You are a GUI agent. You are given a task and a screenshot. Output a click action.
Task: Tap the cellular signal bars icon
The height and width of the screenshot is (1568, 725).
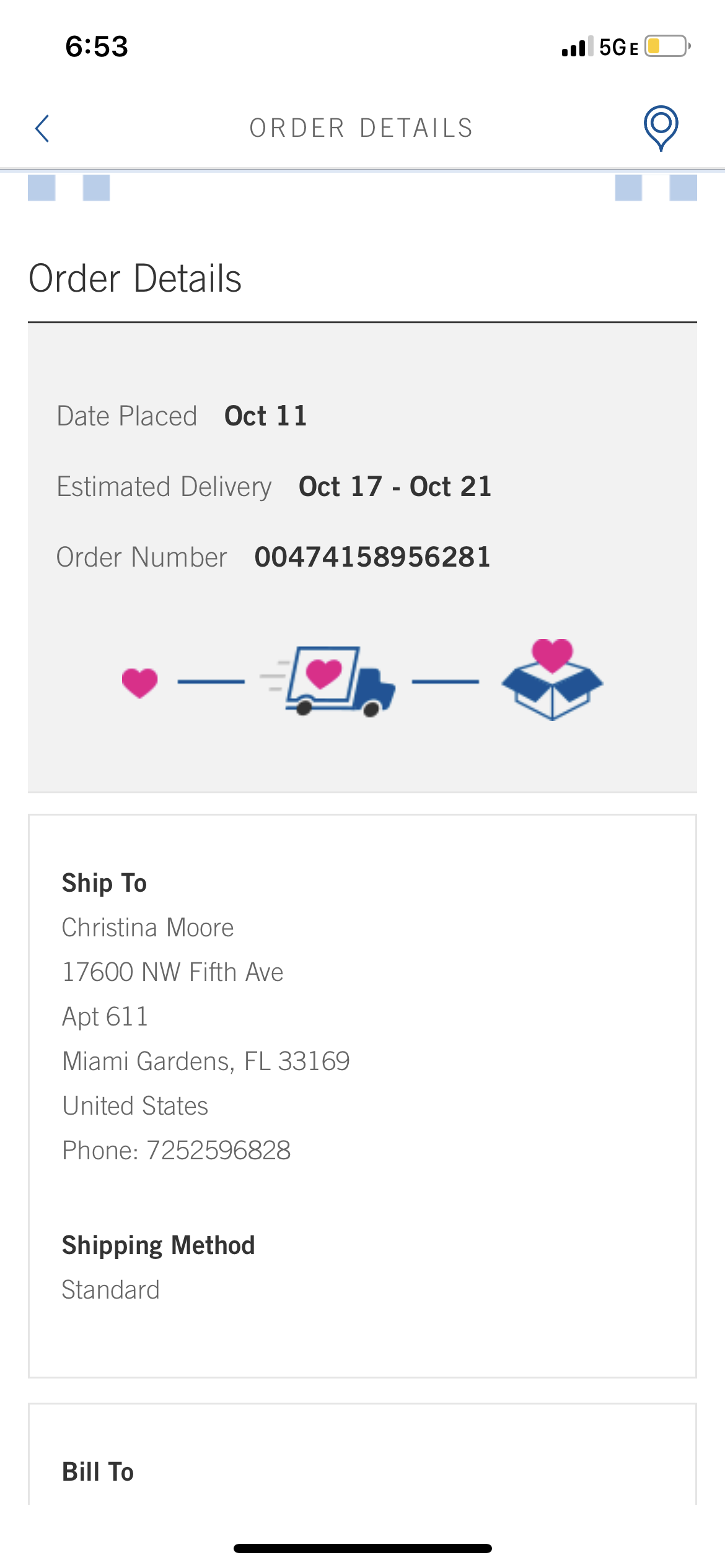(x=577, y=46)
